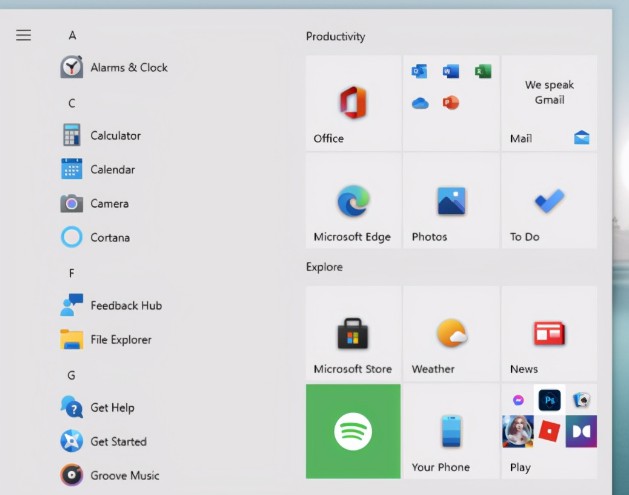Select the Productivity group header

point(336,37)
